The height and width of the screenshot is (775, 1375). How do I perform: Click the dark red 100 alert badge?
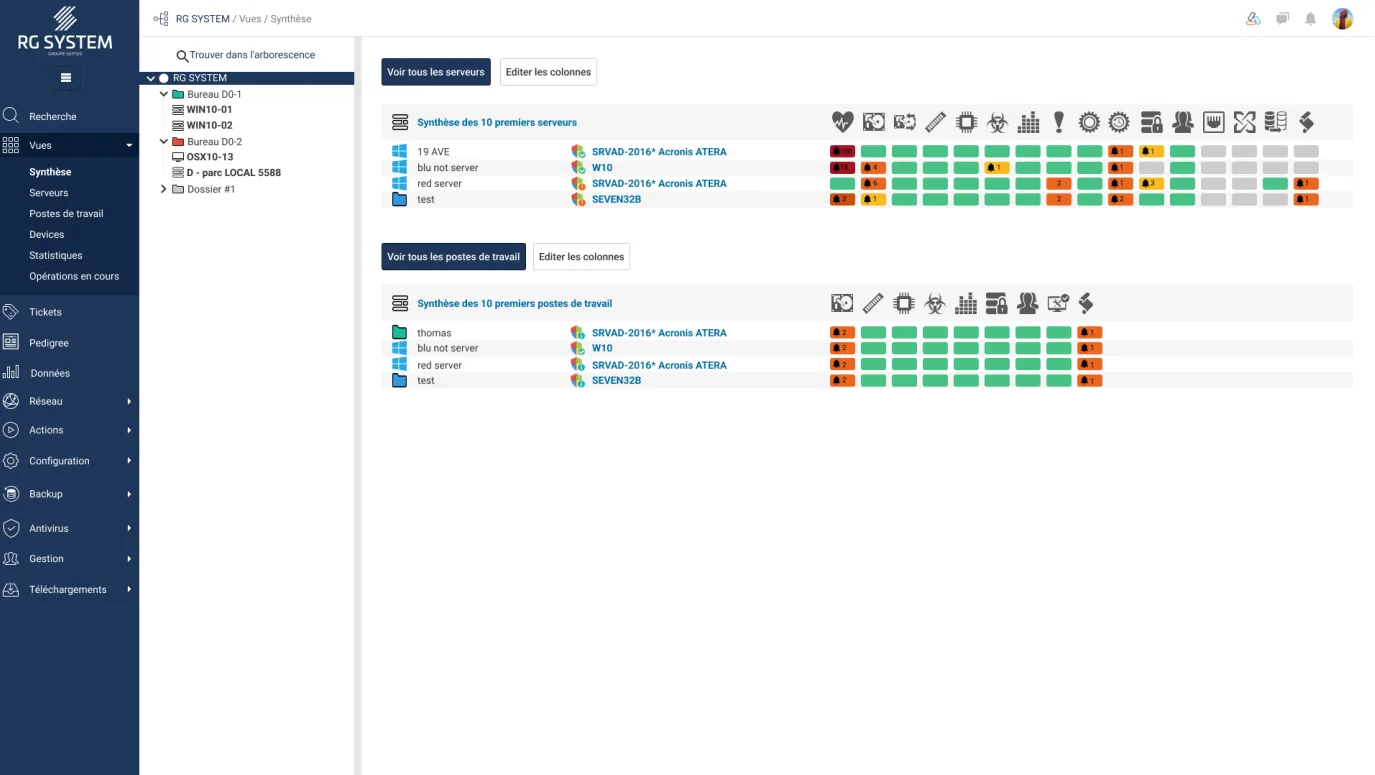[x=842, y=152]
